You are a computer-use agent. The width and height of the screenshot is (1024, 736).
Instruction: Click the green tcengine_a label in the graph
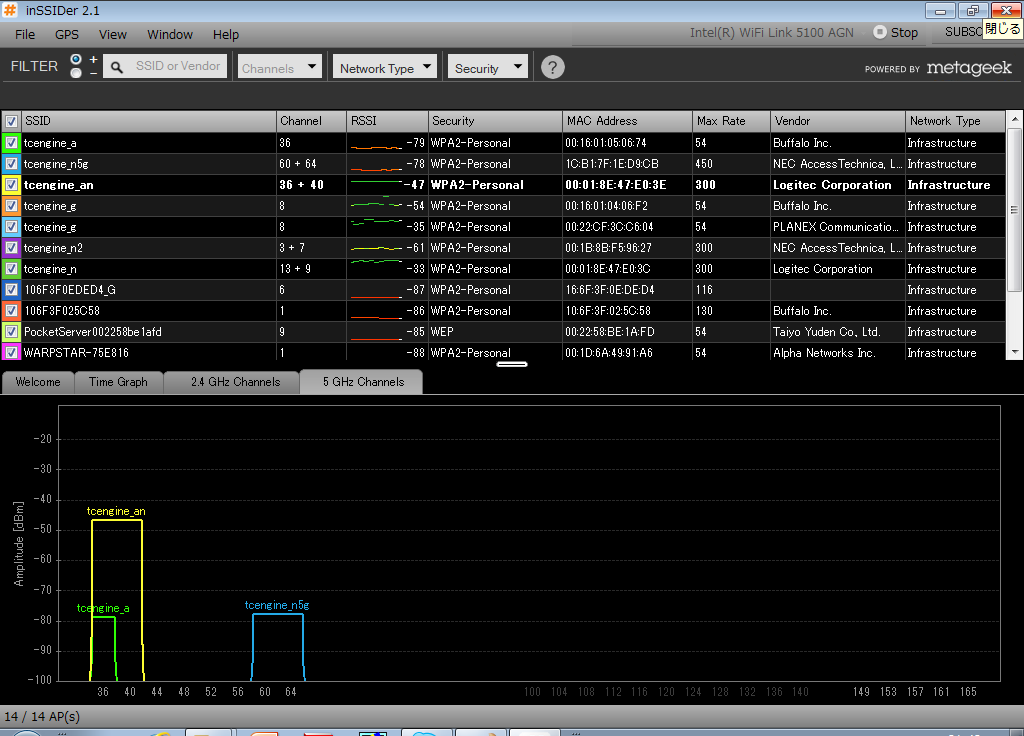tap(103, 608)
